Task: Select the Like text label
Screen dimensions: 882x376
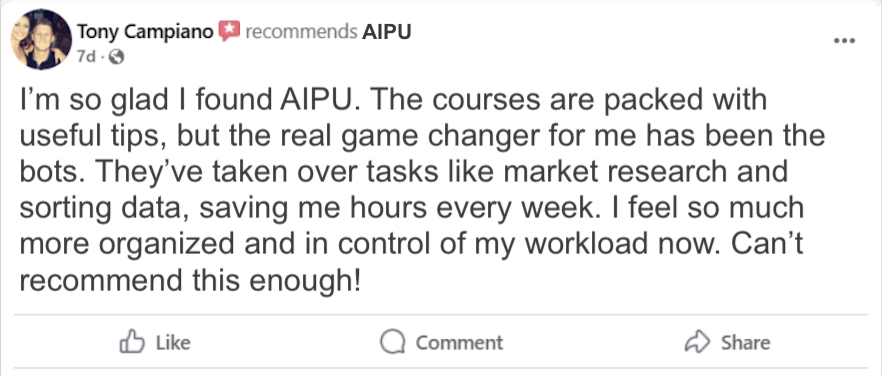Action: point(173,342)
